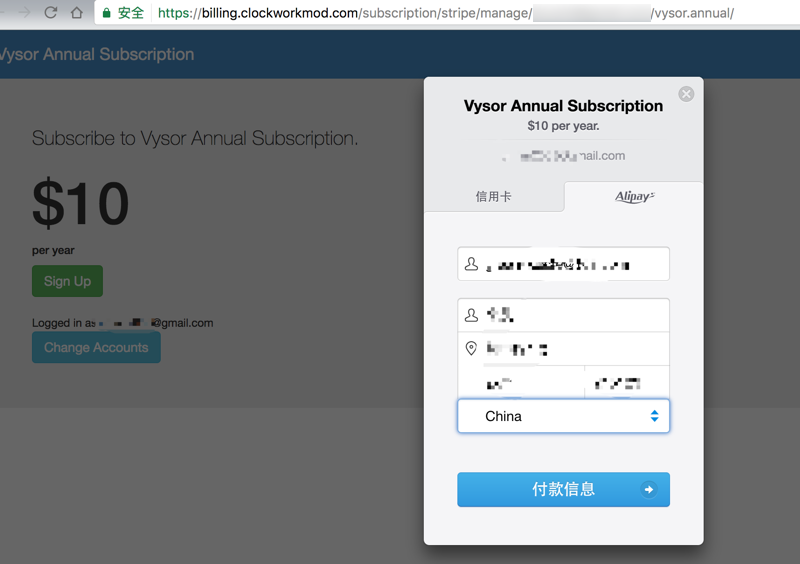Submit with the 付款信息 button
The width and height of the screenshot is (800, 564).
[563, 489]
